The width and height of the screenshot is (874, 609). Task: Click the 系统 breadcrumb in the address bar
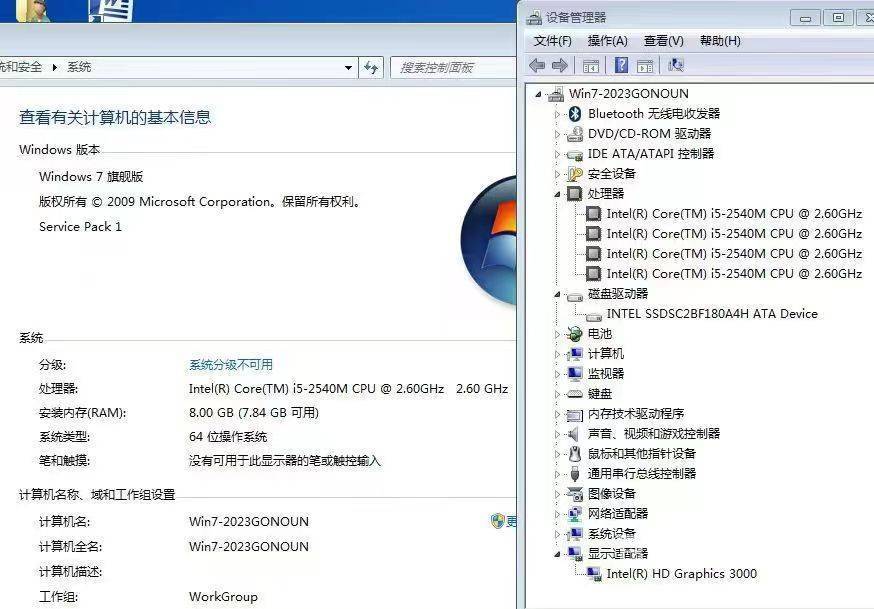click(79, 67)
